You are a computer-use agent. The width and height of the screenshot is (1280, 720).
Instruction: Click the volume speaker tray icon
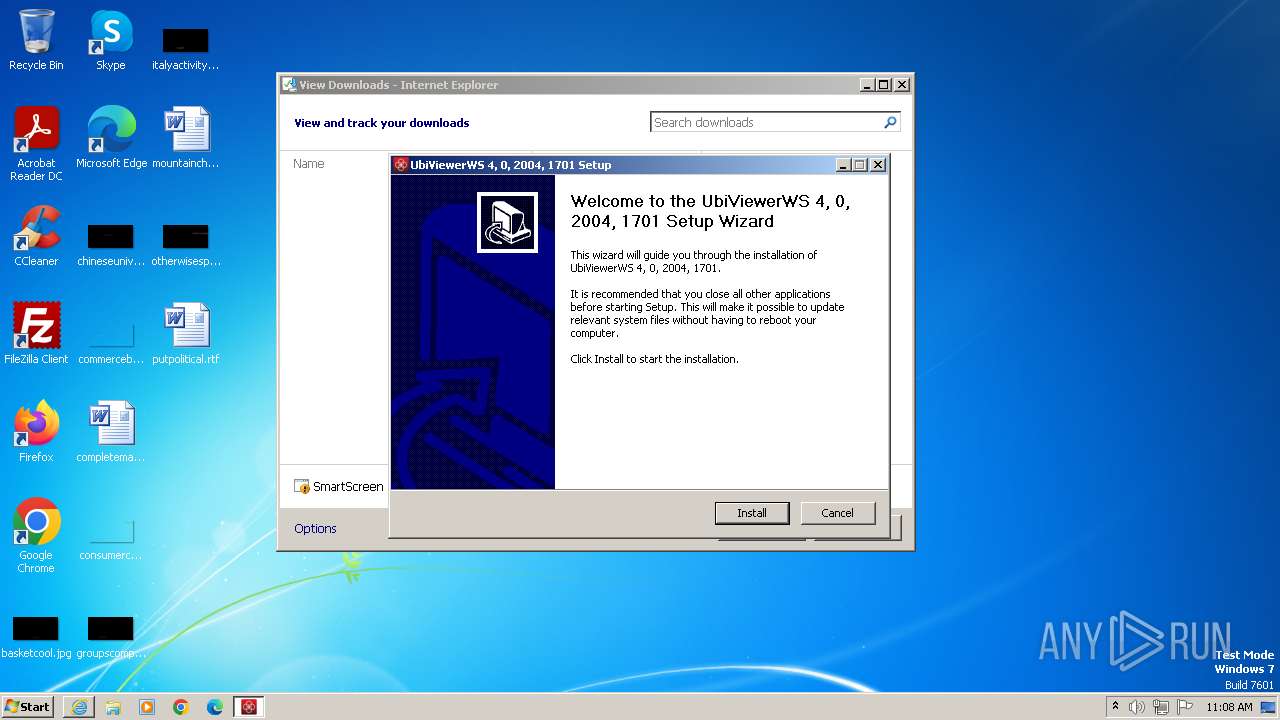coord(1137,707)
